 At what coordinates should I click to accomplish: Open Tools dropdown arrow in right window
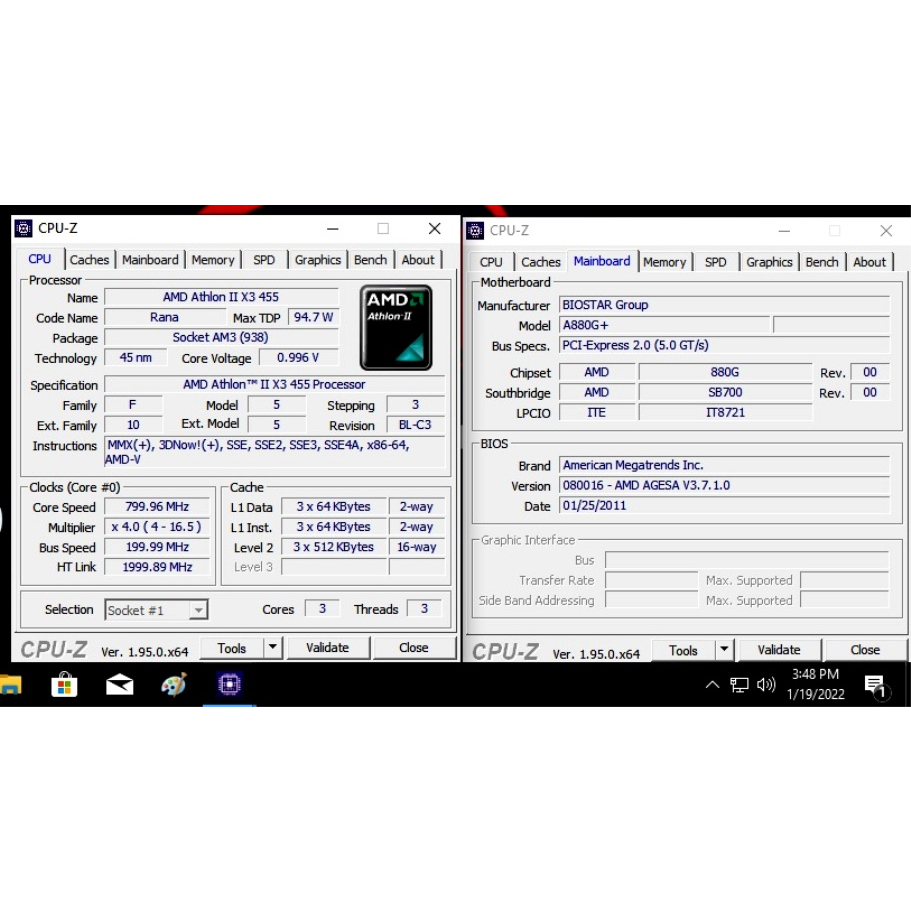pos(724,650)
